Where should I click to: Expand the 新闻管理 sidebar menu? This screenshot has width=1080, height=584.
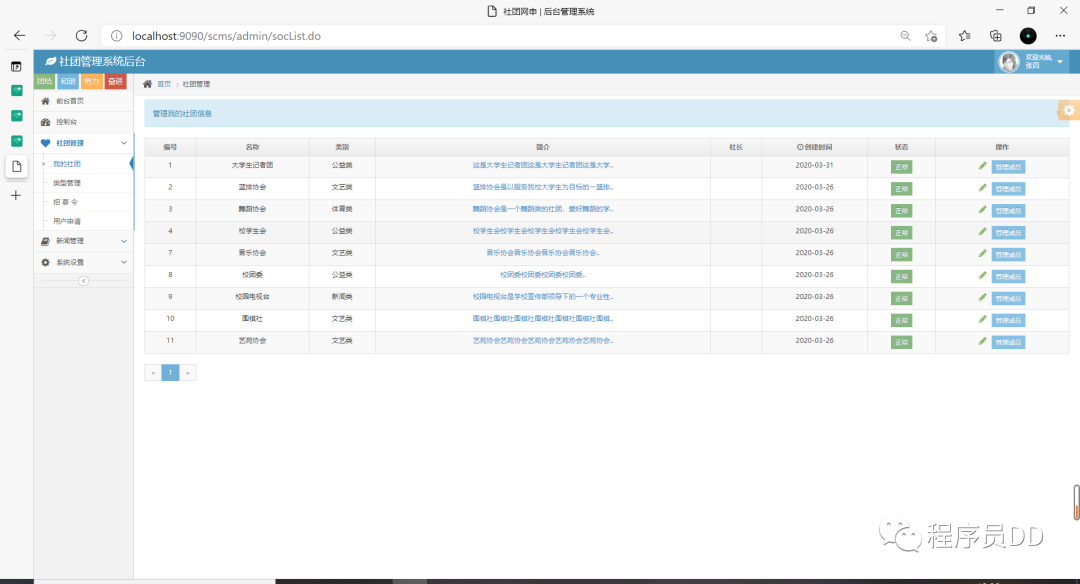pos(83,241)
